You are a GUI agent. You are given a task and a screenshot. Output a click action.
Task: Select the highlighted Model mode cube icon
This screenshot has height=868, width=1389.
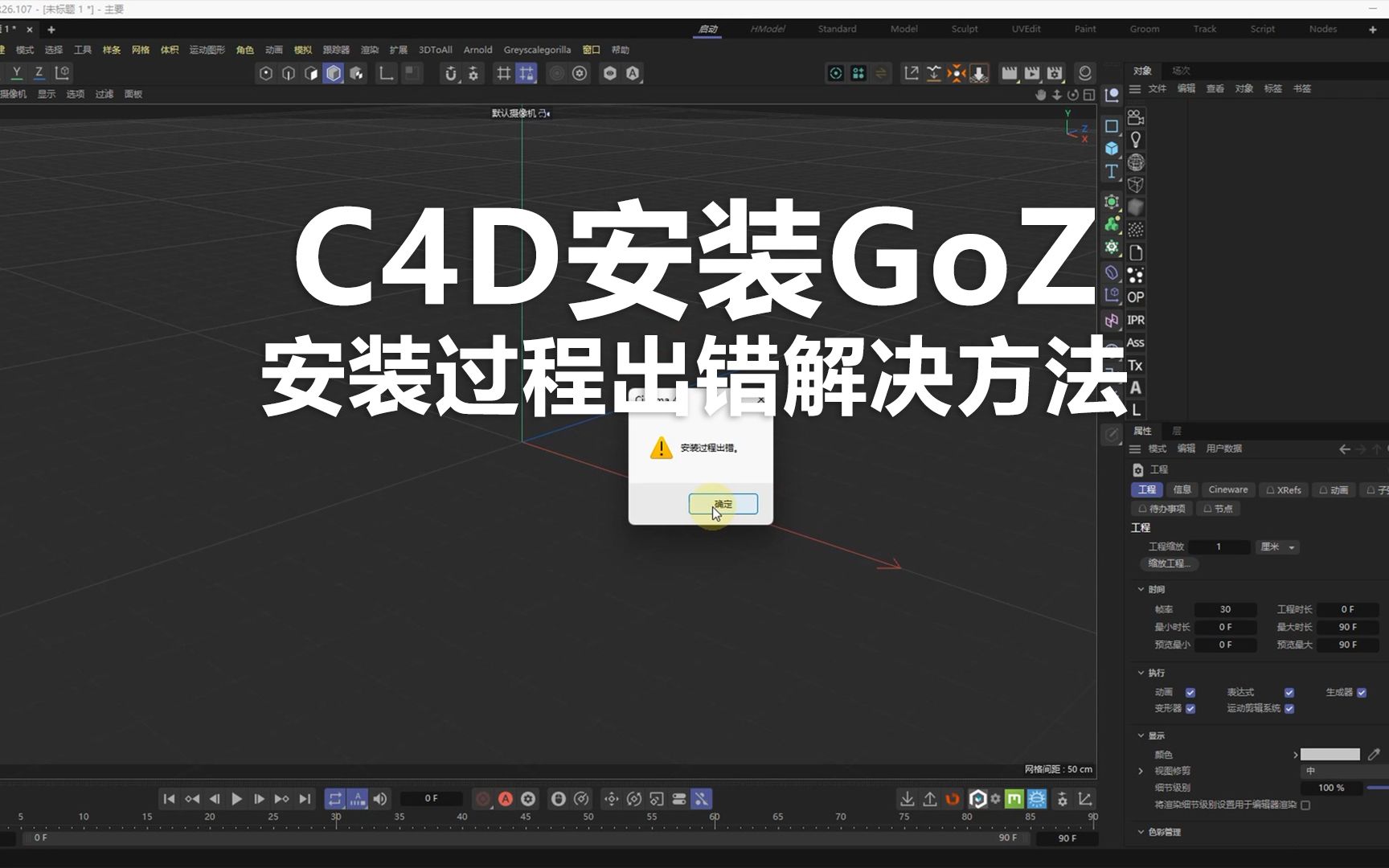pos(334,74)
